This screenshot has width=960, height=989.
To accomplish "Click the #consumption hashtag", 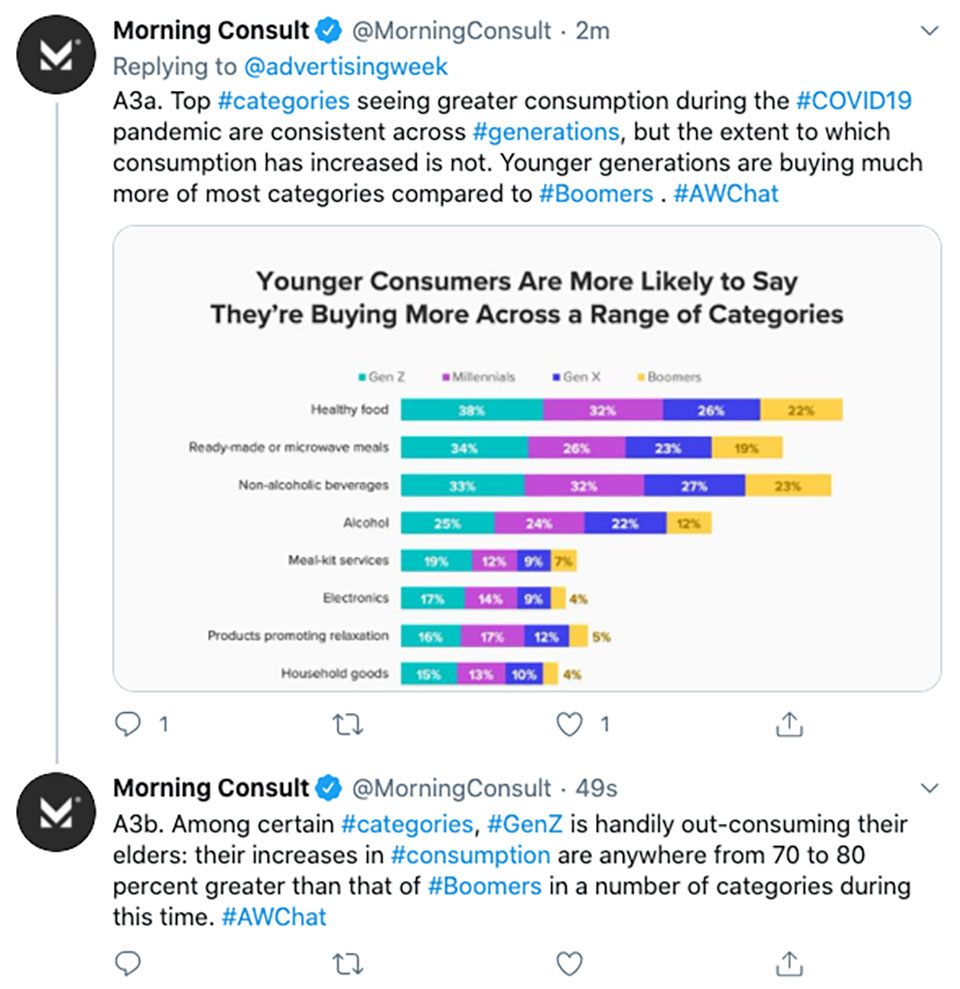I will coord(471,855).
